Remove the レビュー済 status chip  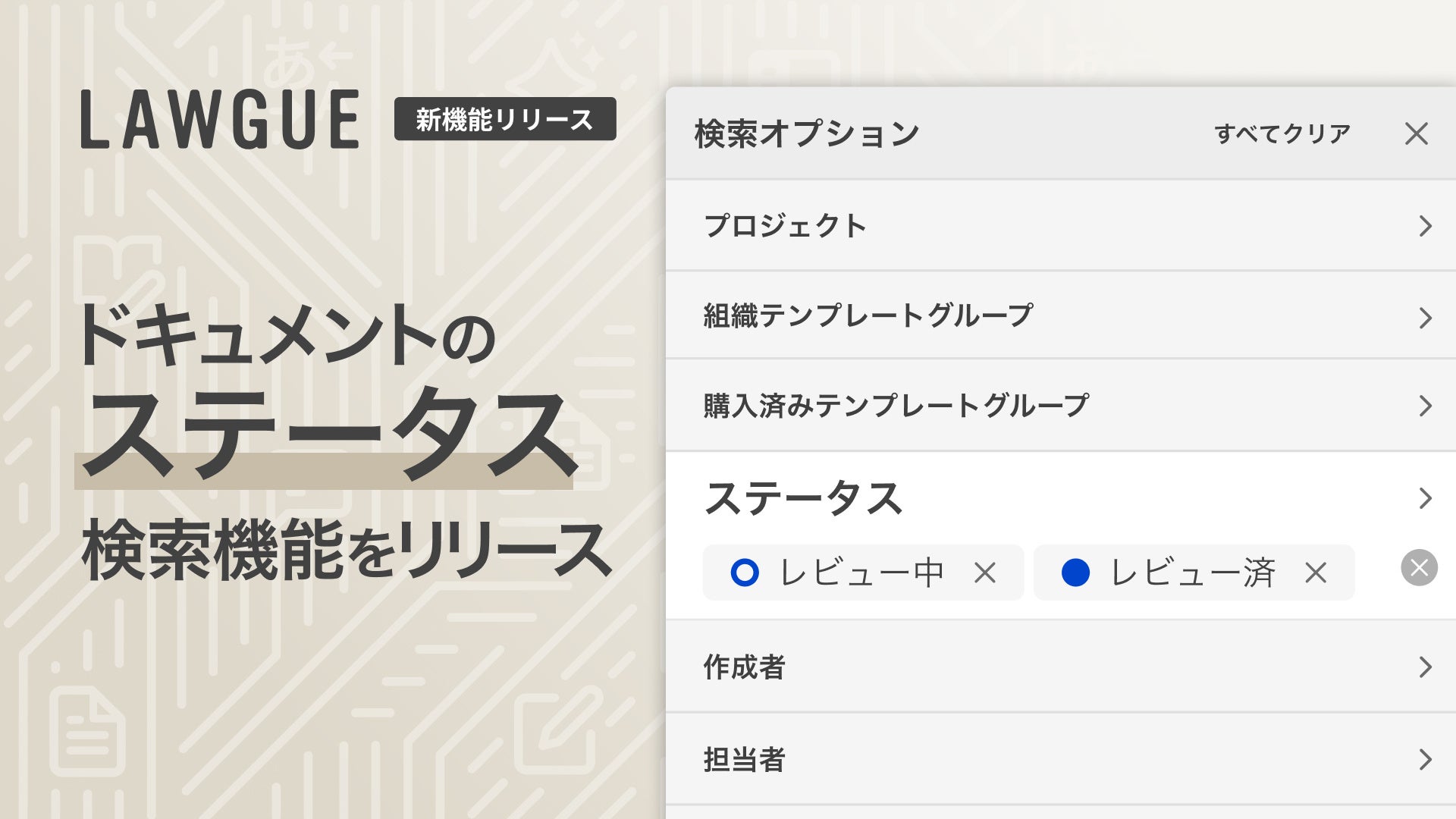(1316, 573)
